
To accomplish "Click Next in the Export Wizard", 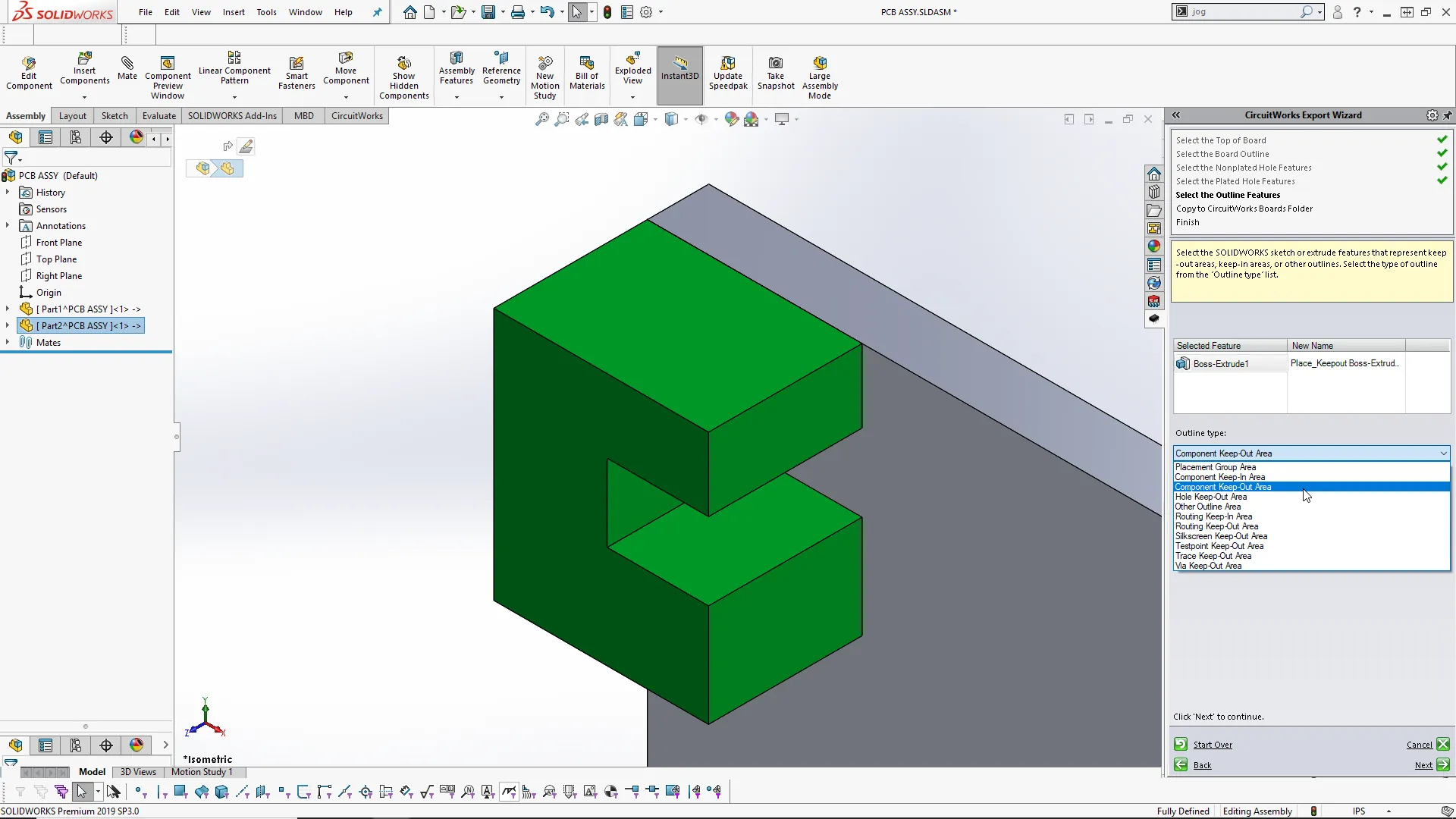I will (x=1432, y=765).
